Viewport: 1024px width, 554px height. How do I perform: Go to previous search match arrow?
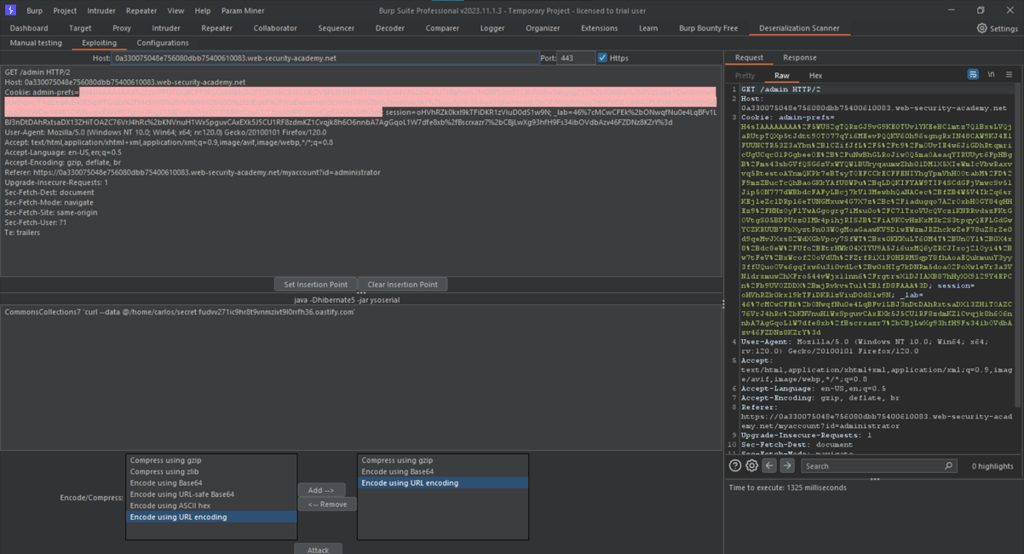[770, 466]
